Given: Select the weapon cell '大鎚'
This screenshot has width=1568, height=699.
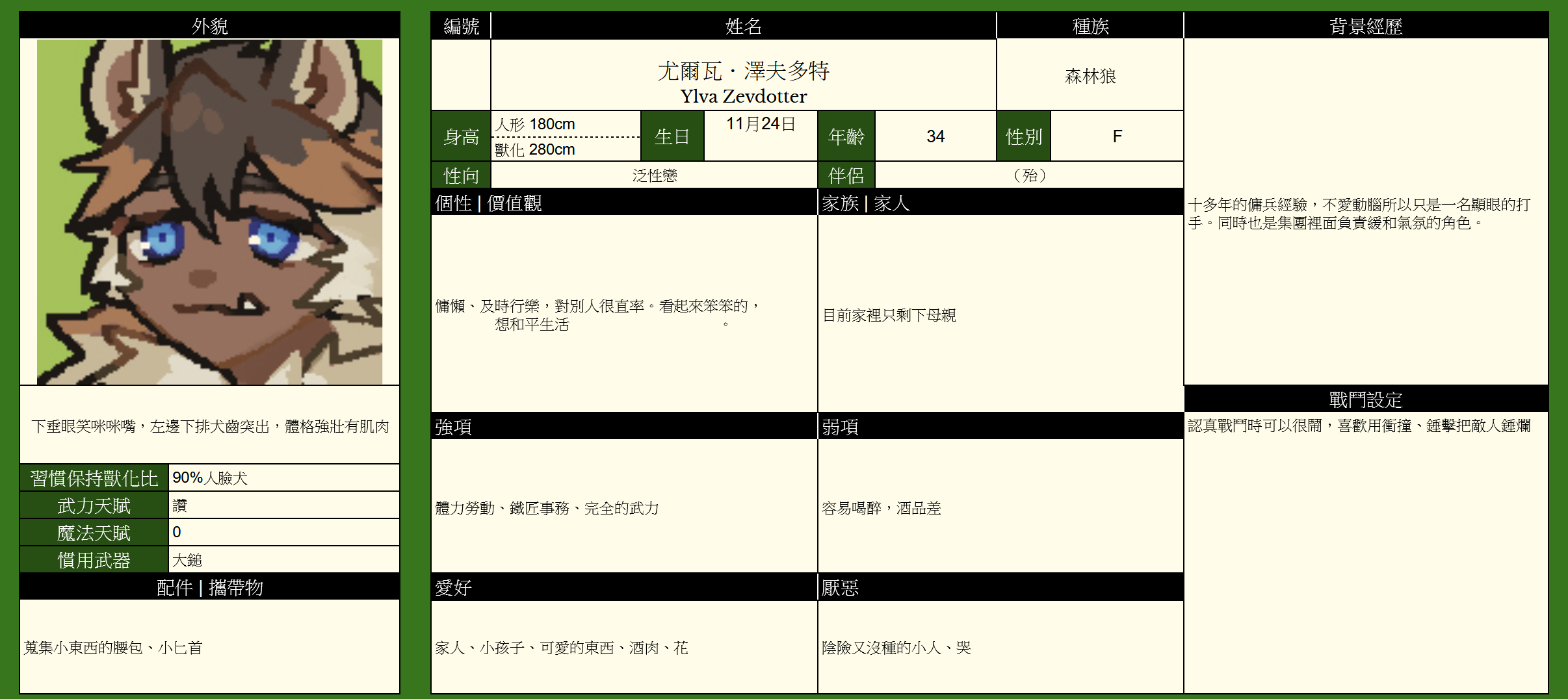Looking at the screenshot, I should [x=283, y=559].
